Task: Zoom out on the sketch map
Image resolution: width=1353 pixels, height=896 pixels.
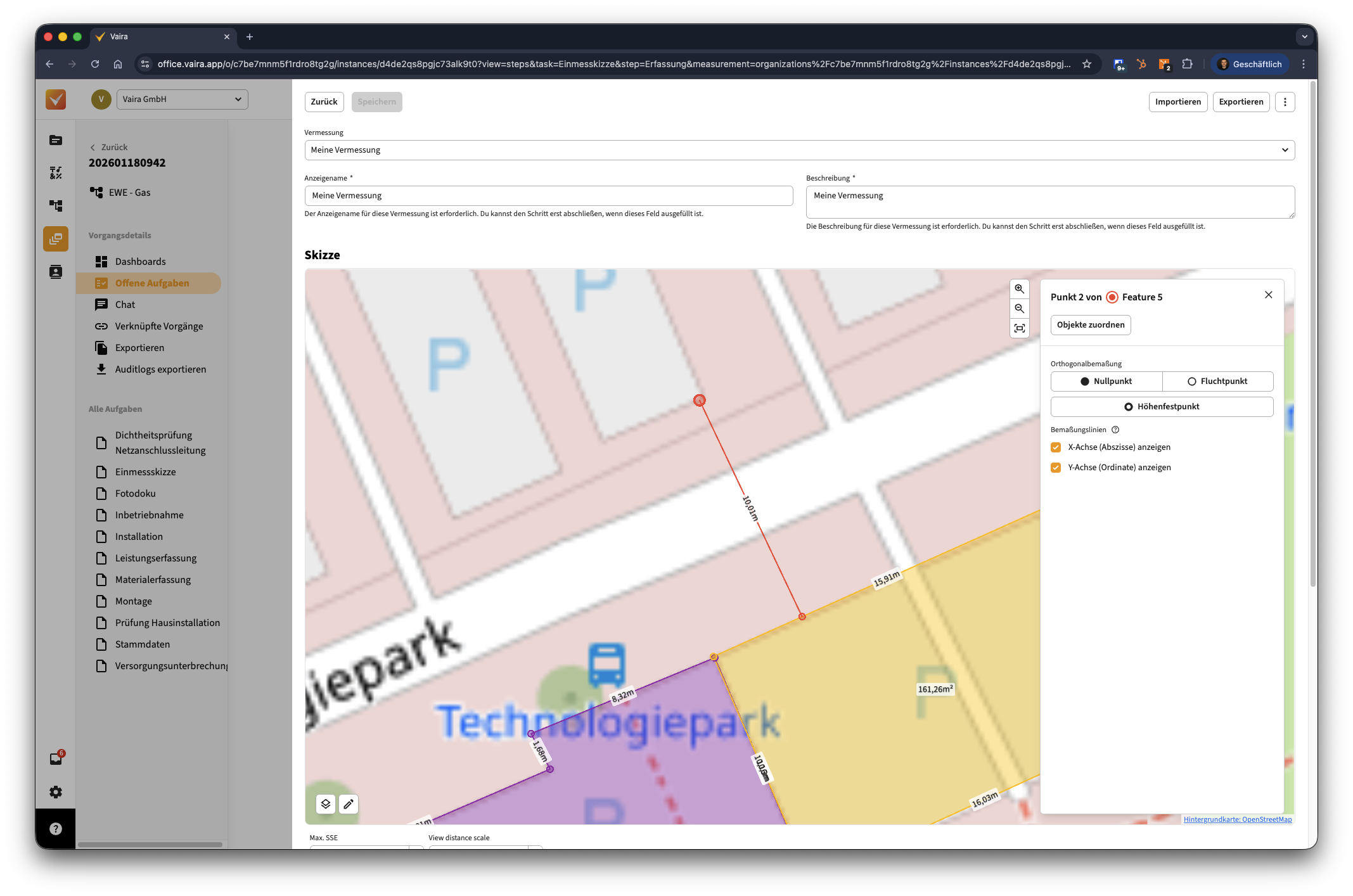Action: point(1019,309)
